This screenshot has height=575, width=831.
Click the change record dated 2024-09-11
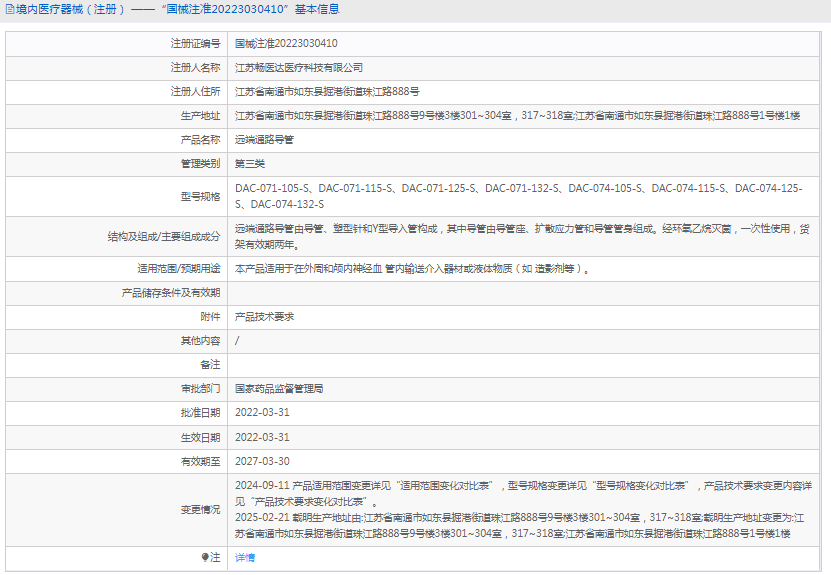523,493
